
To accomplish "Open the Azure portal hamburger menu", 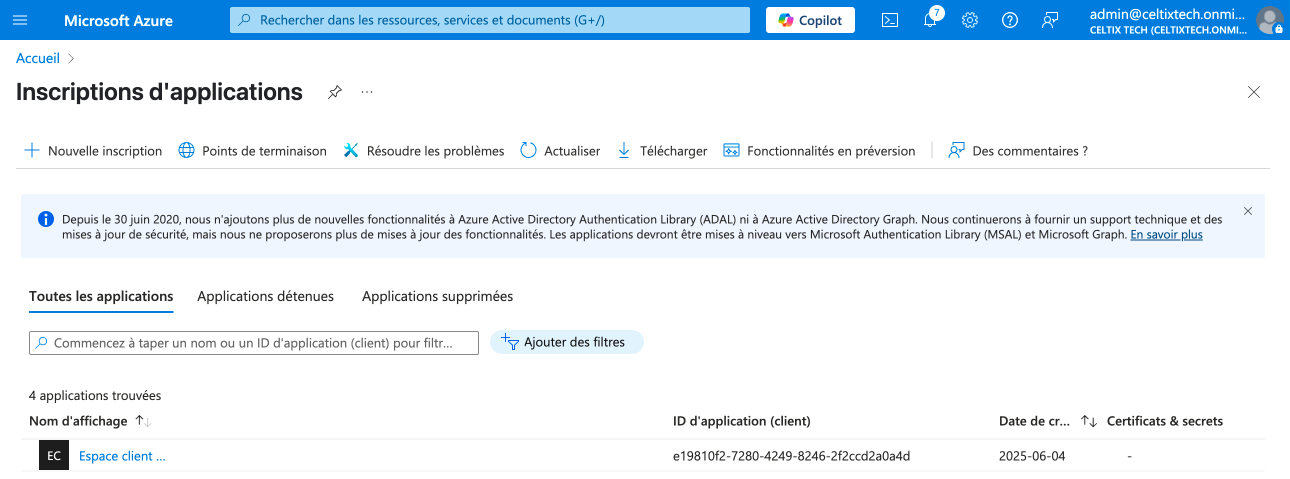I will point(20,20).
